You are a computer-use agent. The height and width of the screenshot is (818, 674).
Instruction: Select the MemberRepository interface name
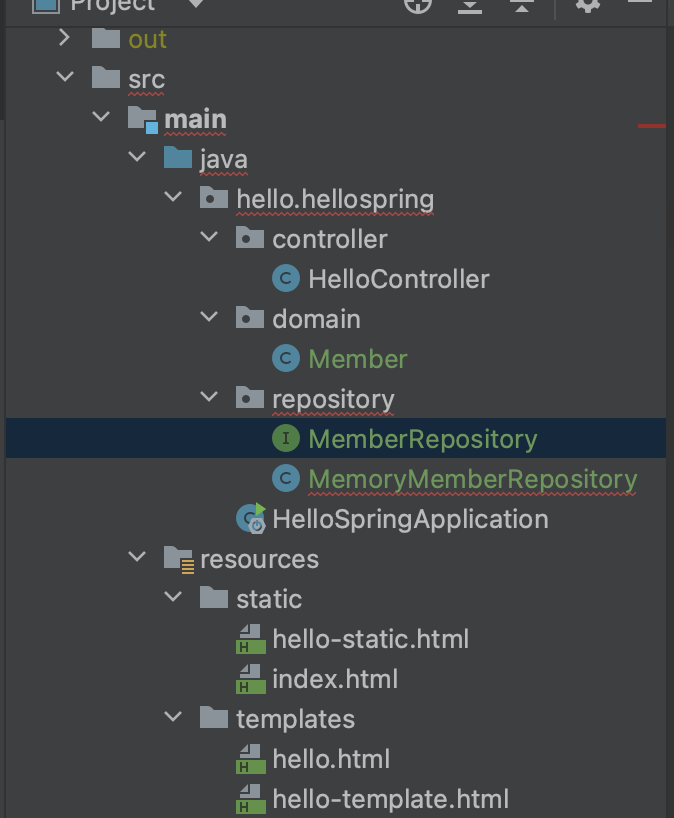(423, 440)
